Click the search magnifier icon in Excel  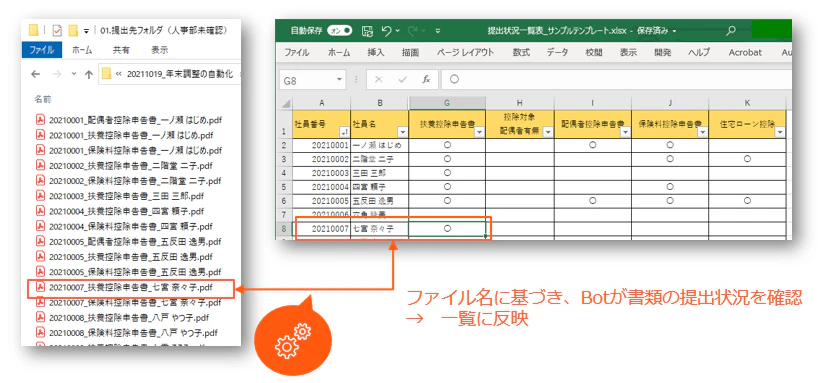[731, 31]
